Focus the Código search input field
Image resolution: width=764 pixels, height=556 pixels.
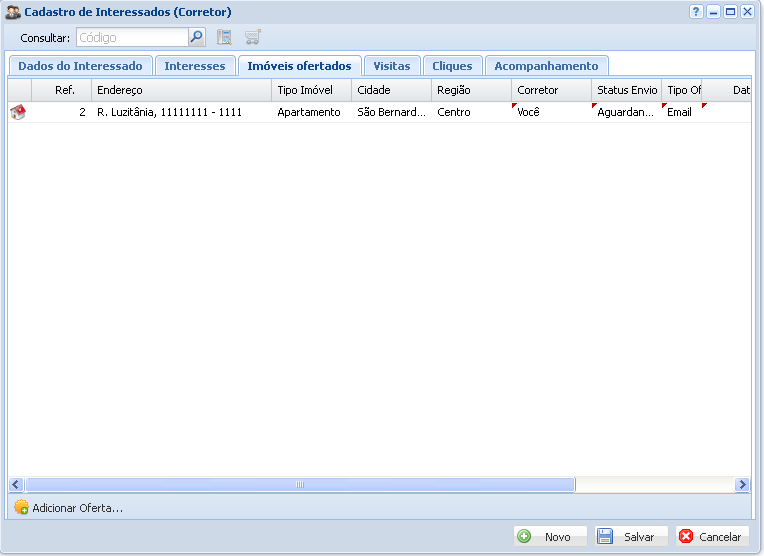132,38
